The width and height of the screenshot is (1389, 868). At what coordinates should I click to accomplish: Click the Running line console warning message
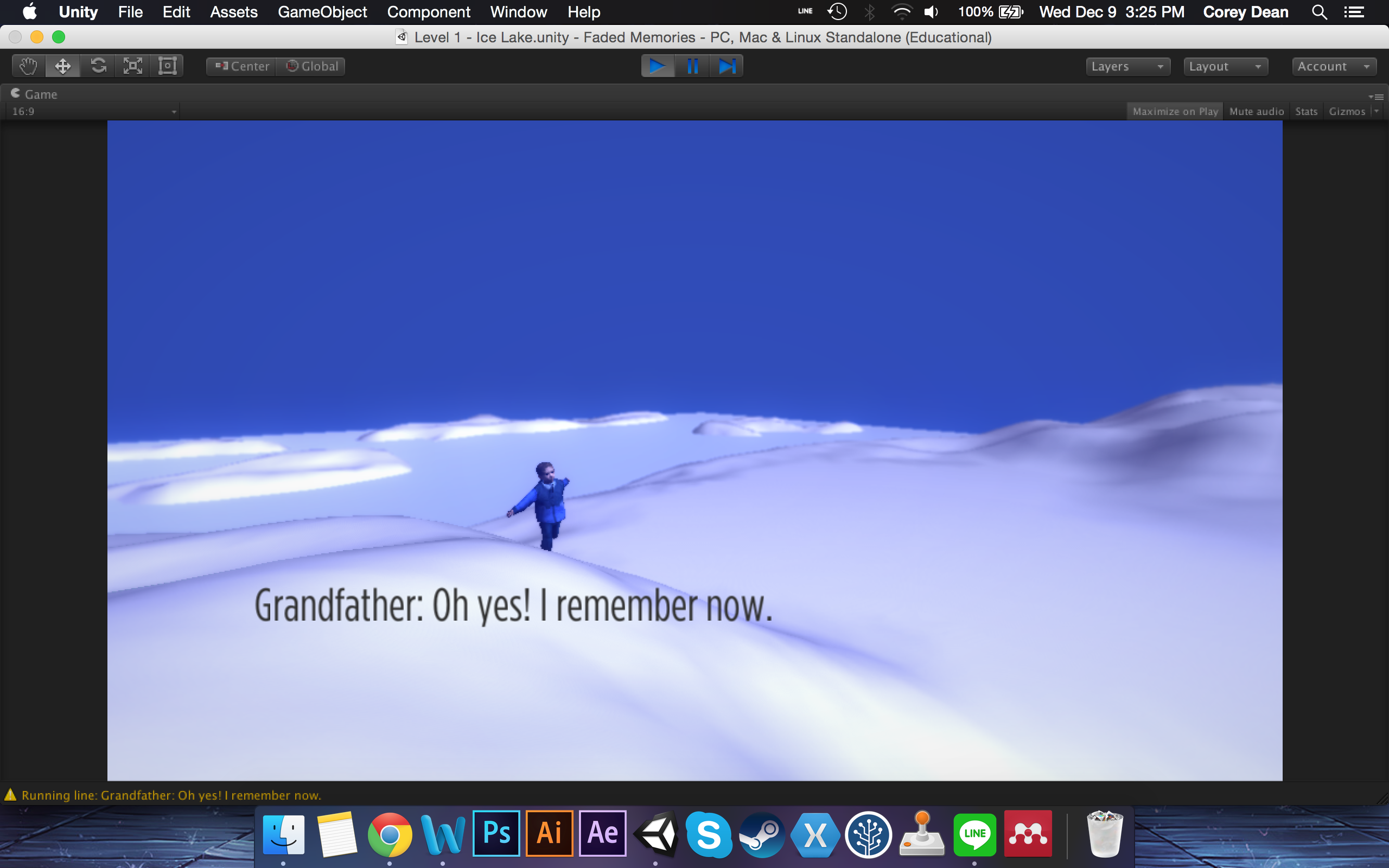(171, 795)
